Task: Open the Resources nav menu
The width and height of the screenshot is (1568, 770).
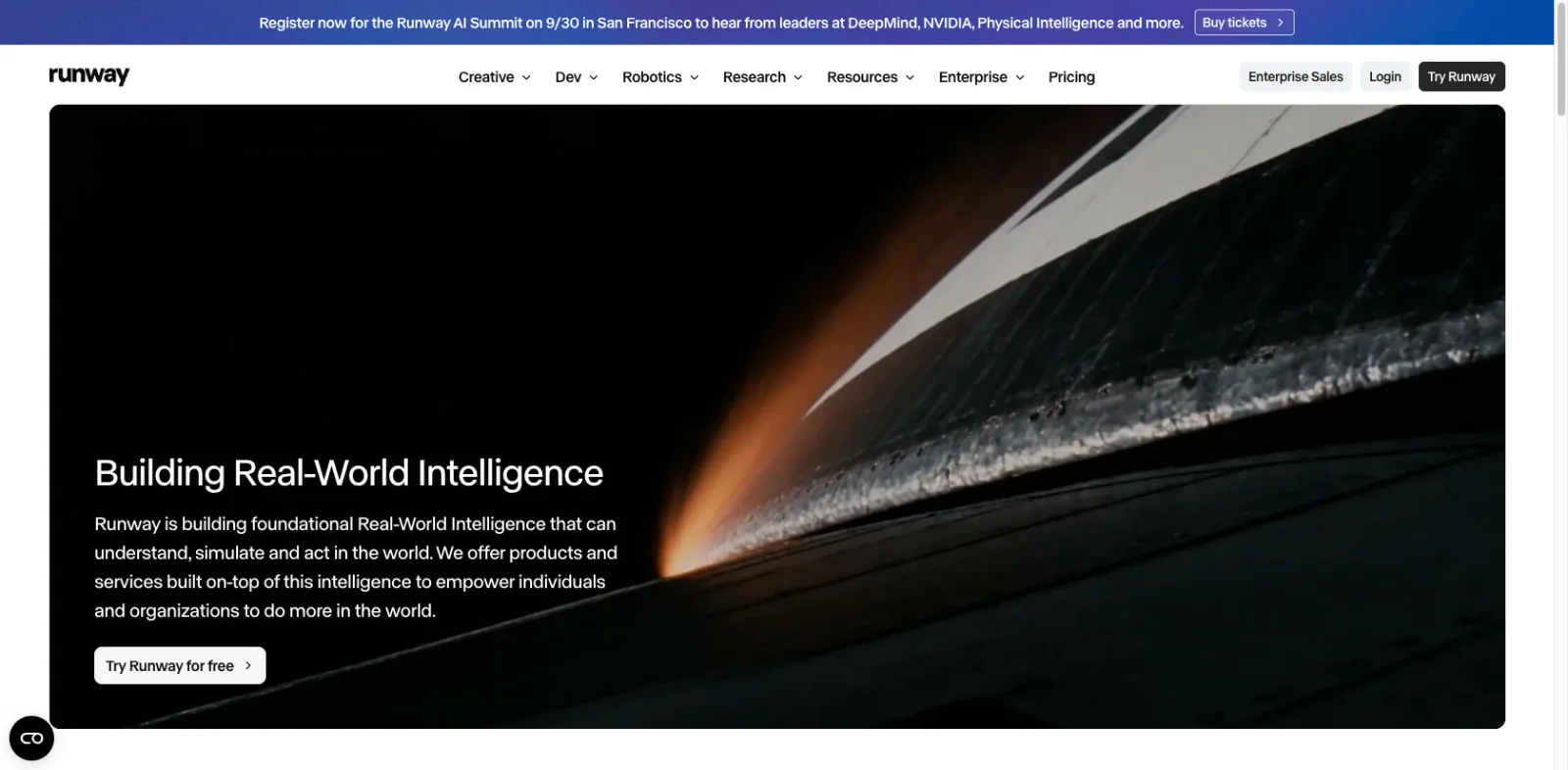Action: pyautogui.click(x=870, y=77)
